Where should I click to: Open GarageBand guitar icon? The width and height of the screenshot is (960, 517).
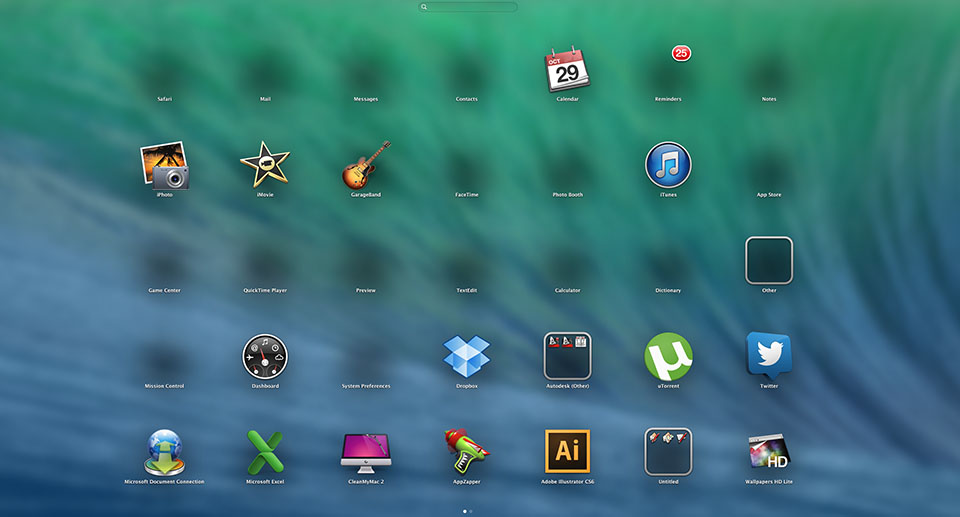click(x=366, y=165)
